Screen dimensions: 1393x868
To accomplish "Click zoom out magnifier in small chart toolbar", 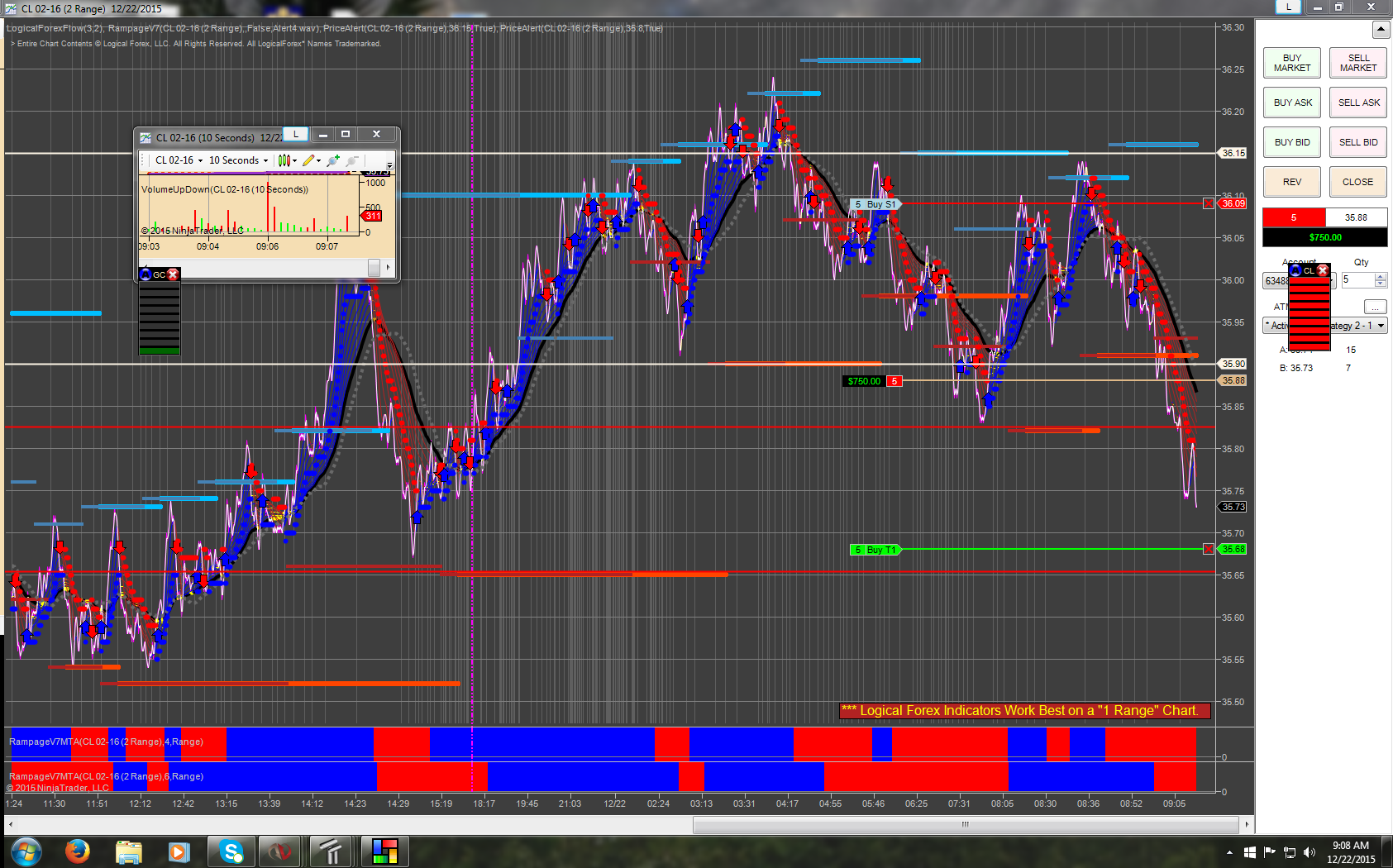I will [x=352, y=160].
